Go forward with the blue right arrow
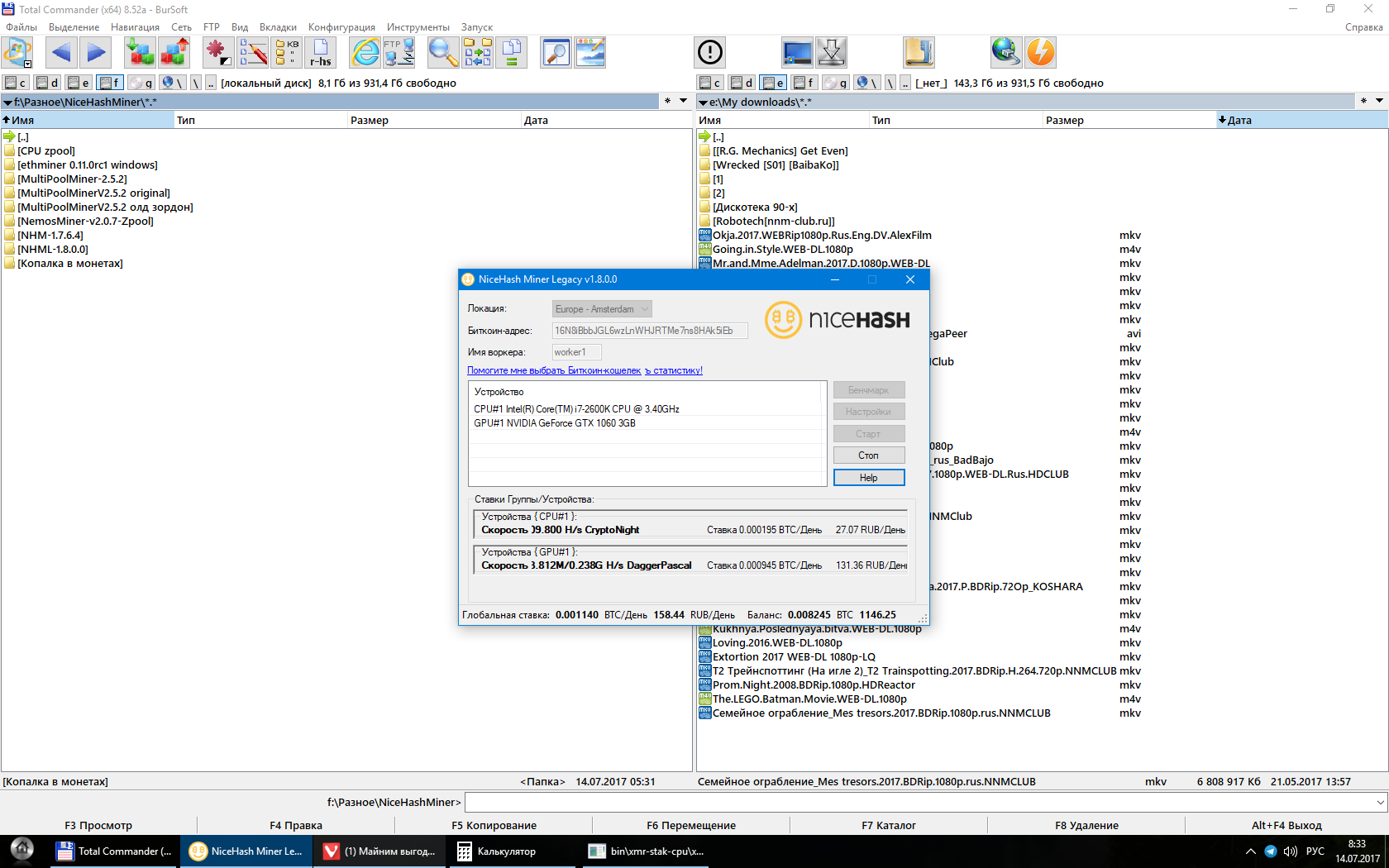This screenshot has width=1389, height=868. 96,53
